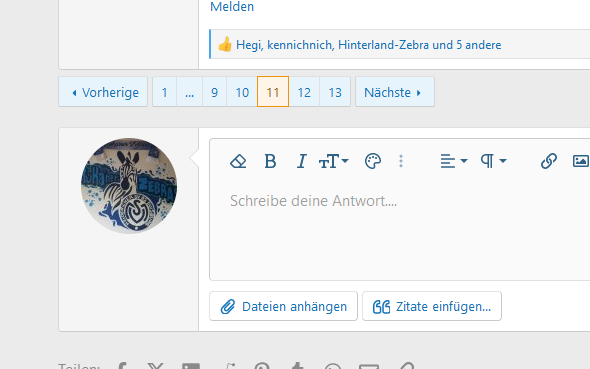Toggle italic text formatting
This screenshot has height=369, width=590.
click(x=301, y=161)
